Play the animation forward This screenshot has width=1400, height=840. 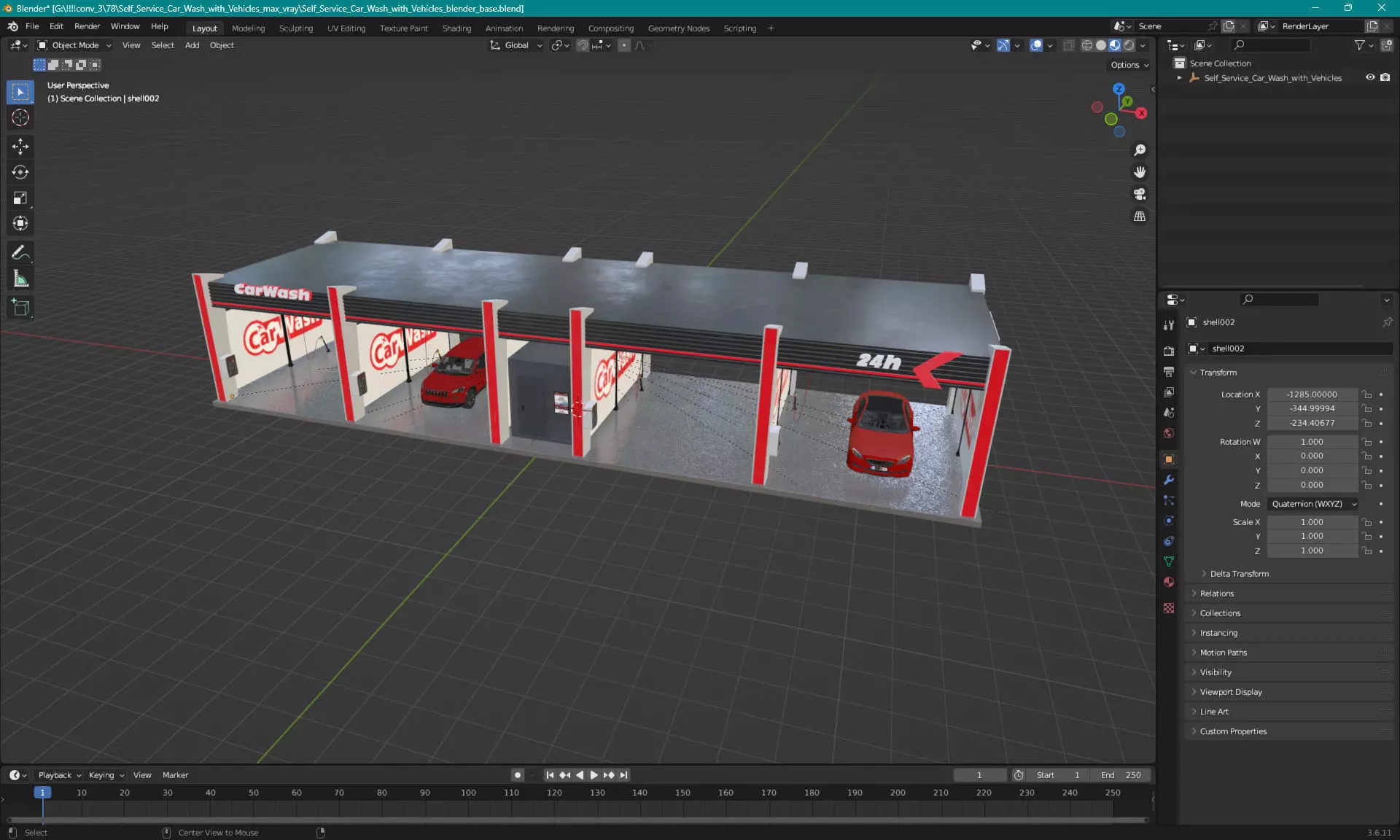coord(594,775)
